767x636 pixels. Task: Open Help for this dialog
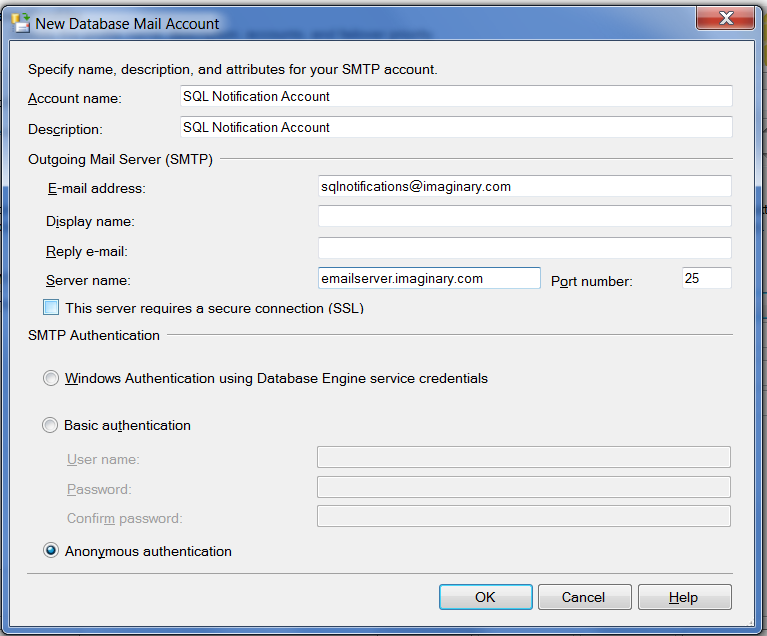click(x=684, y=597)
